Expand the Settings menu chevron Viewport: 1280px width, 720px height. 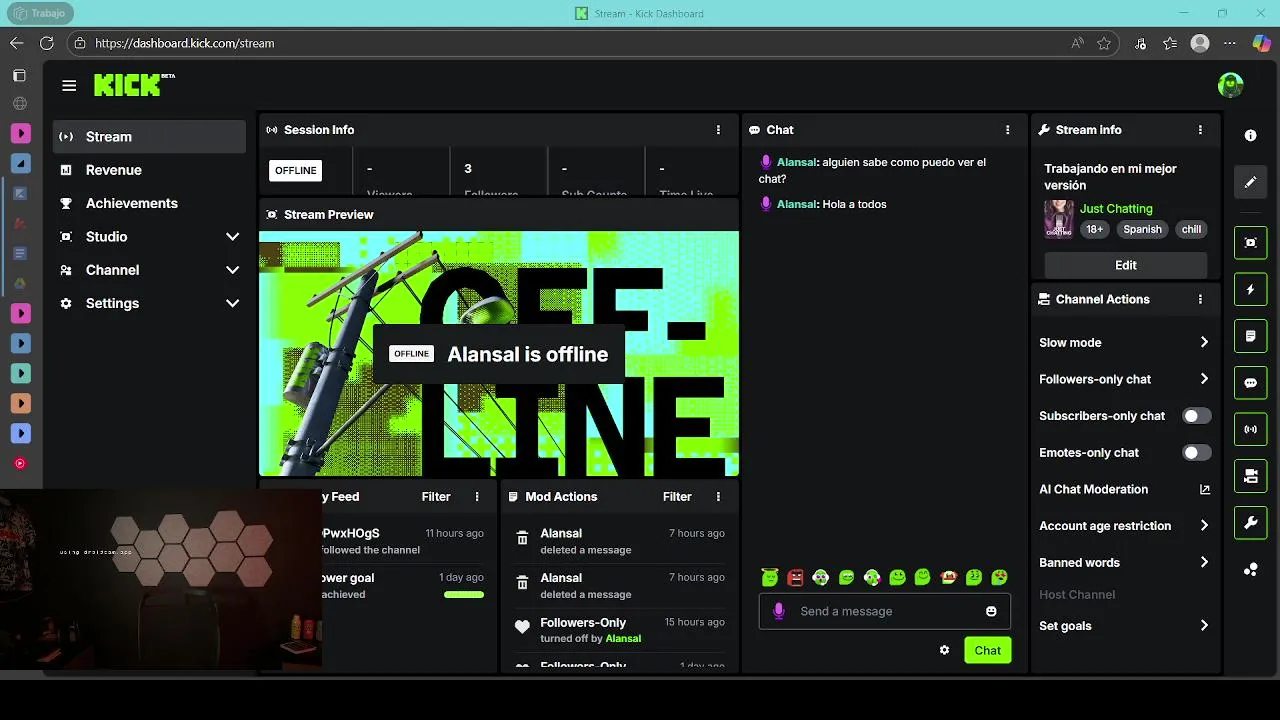pos(233,303)
